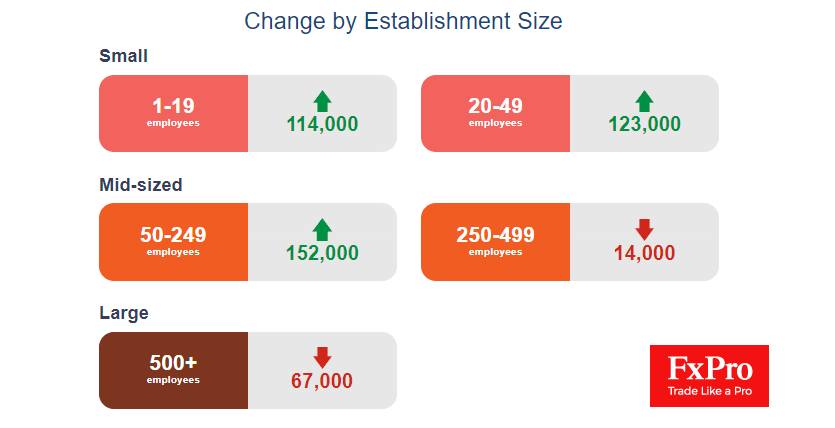Click the Large section heading
The image size is (835, 428).
(124, 313)
